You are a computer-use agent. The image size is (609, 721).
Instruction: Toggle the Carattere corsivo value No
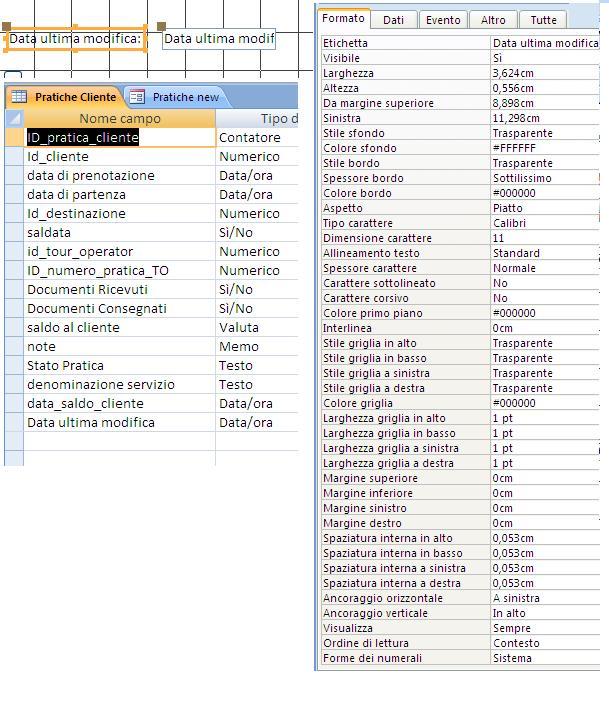tap(545, 298)
